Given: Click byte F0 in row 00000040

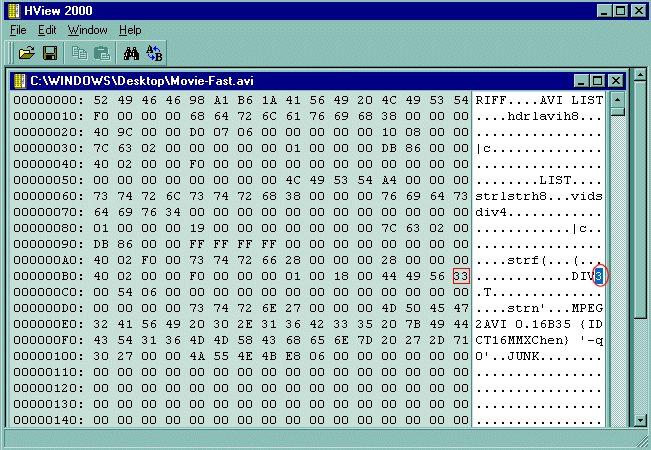Looking at the screenshot, I should pos(197,164).
